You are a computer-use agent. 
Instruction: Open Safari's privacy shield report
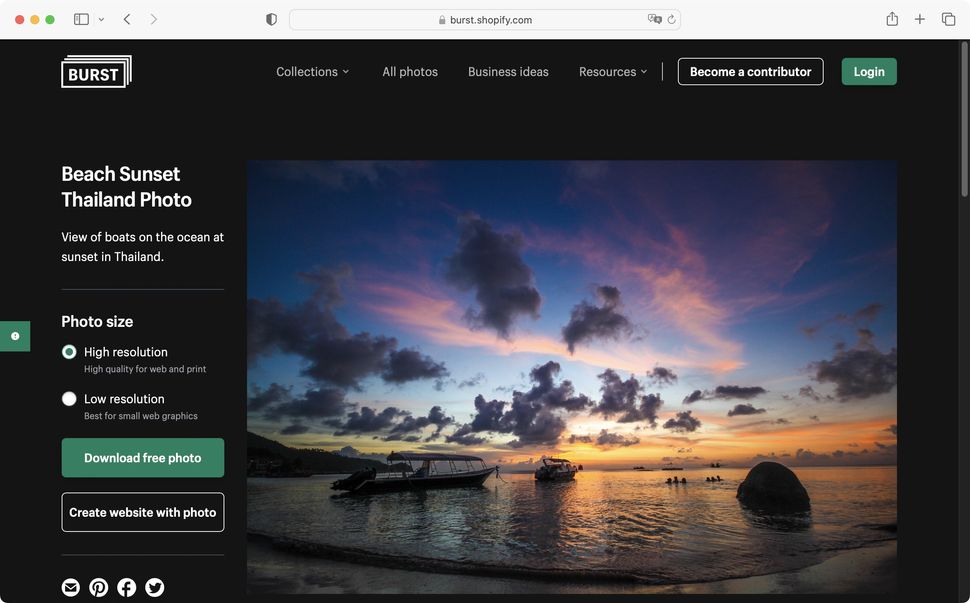(x=270, y=18)
